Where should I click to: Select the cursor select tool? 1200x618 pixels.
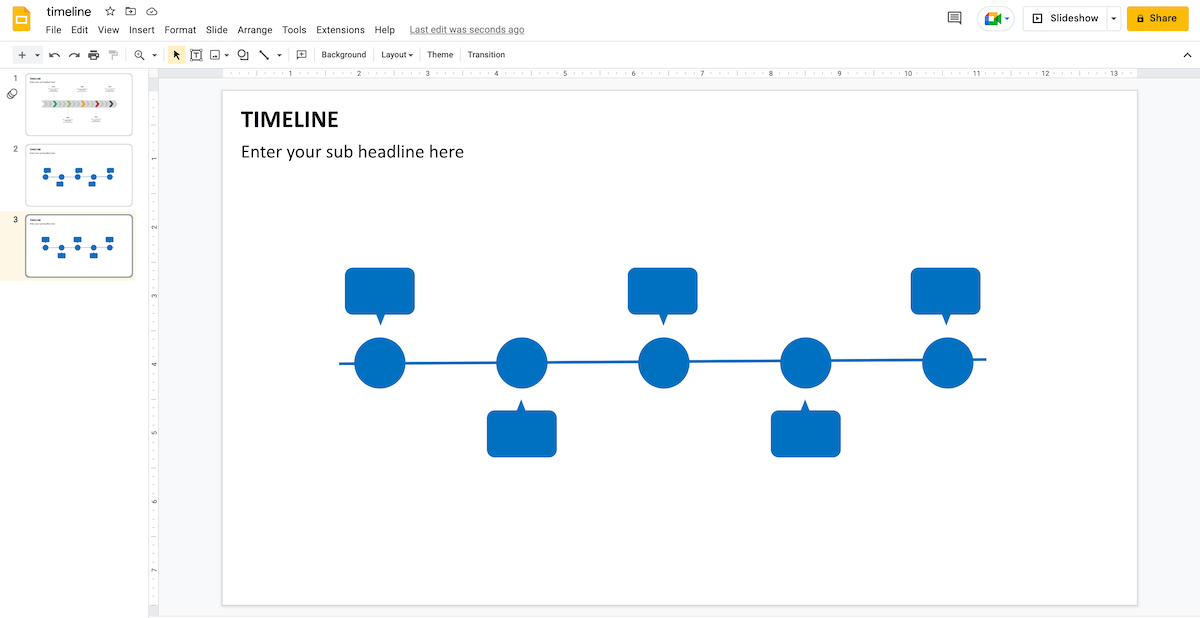coord(177,55)
